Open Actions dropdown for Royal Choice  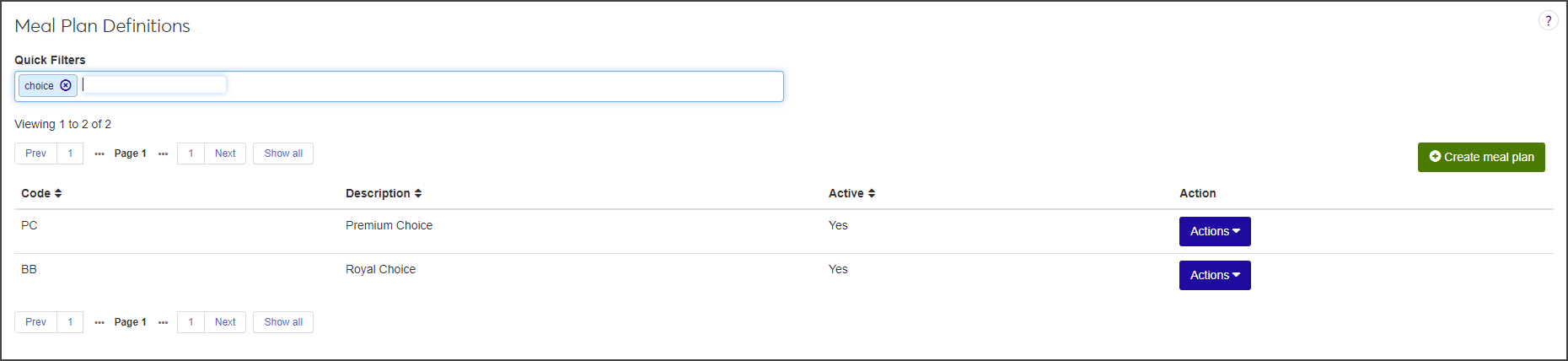point(1214,275)
